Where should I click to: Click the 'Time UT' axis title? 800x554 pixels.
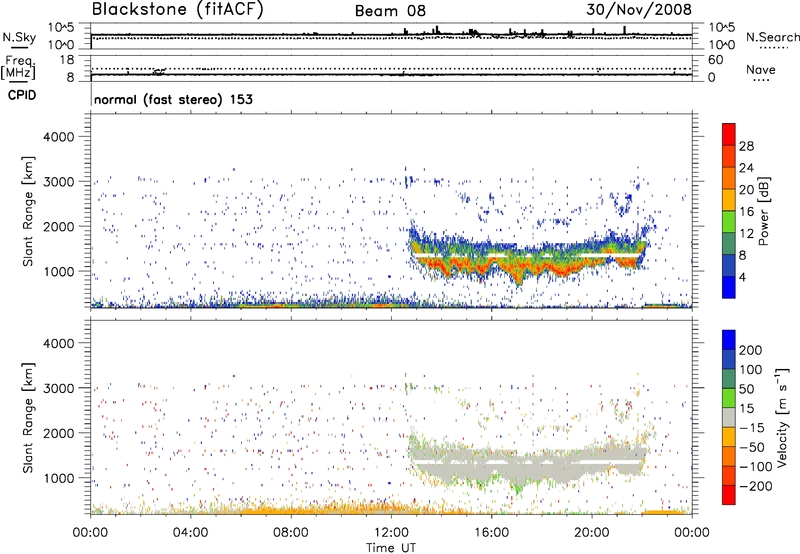point(391,547)
